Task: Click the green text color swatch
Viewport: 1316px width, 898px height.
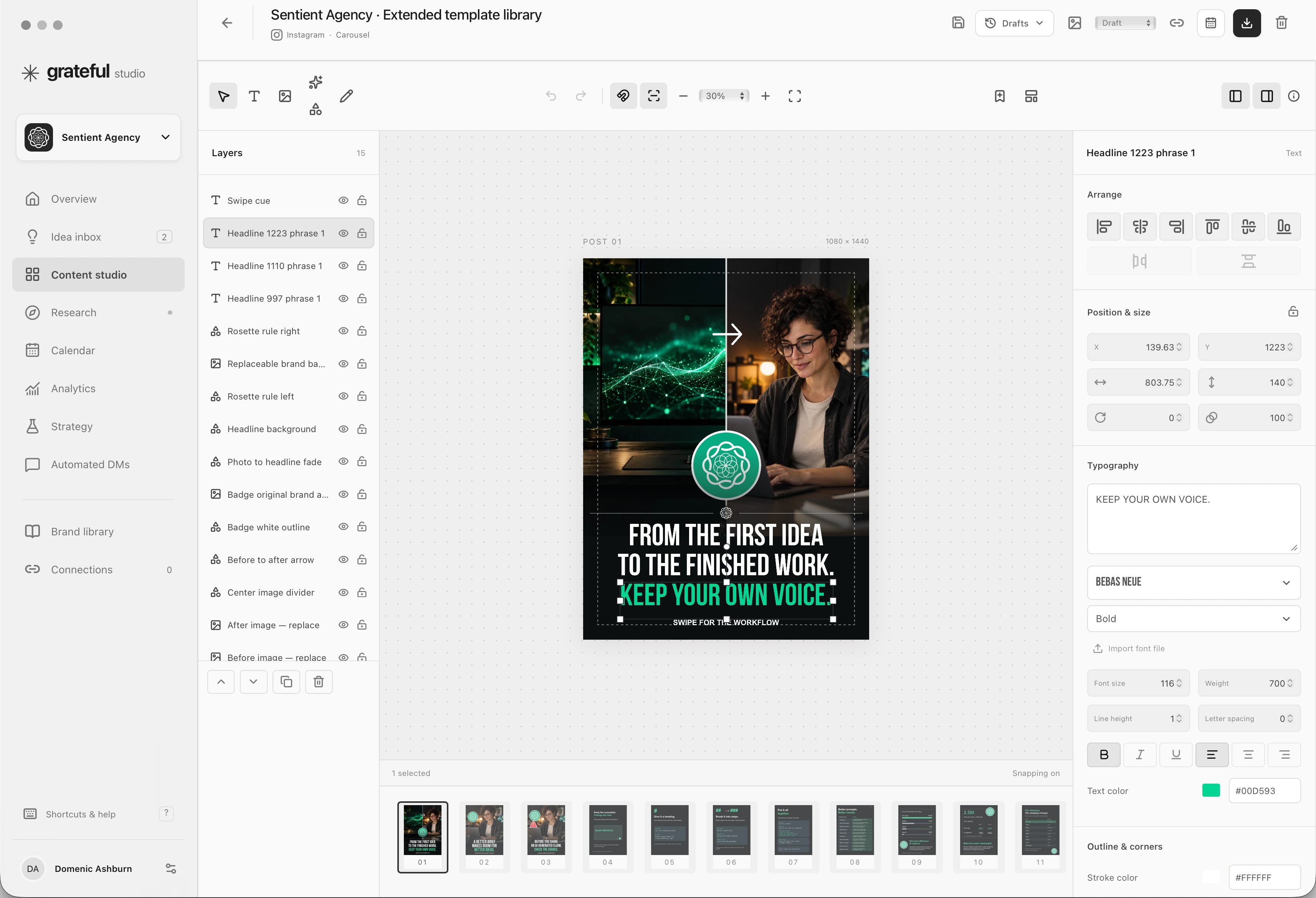Action: pyautogui.click(x=1211, y=791)
